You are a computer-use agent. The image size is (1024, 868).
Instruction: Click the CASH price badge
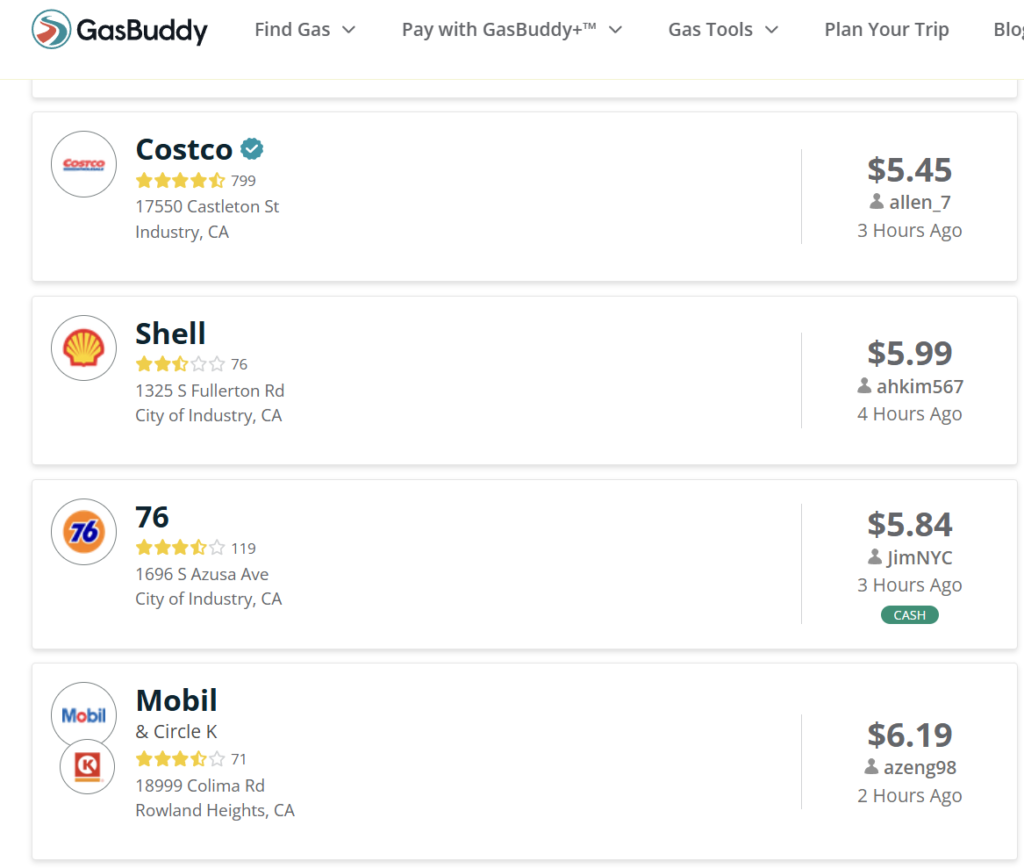[x=909, y=615]
